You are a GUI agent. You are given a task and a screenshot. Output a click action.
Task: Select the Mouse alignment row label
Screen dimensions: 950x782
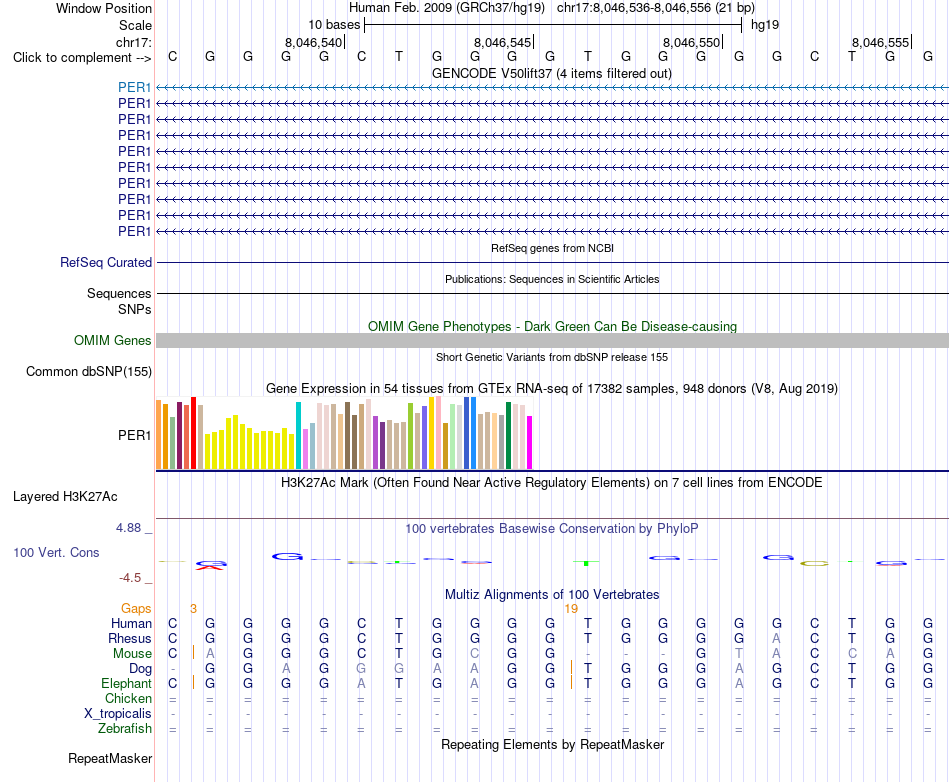(132, 654)
